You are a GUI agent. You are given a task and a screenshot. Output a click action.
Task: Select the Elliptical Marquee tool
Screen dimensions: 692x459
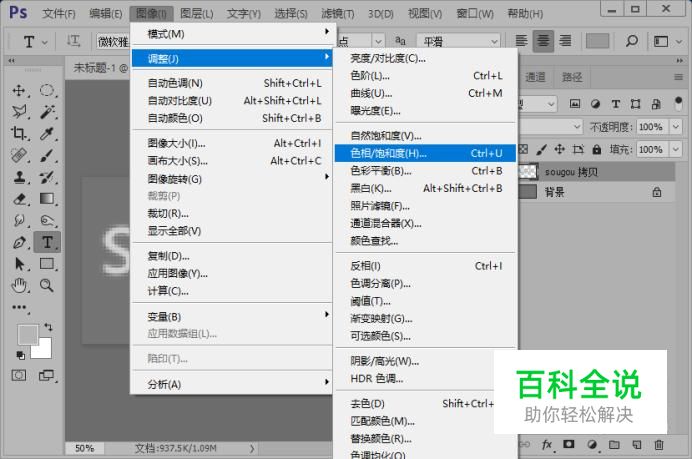click(x=47, y=90)
